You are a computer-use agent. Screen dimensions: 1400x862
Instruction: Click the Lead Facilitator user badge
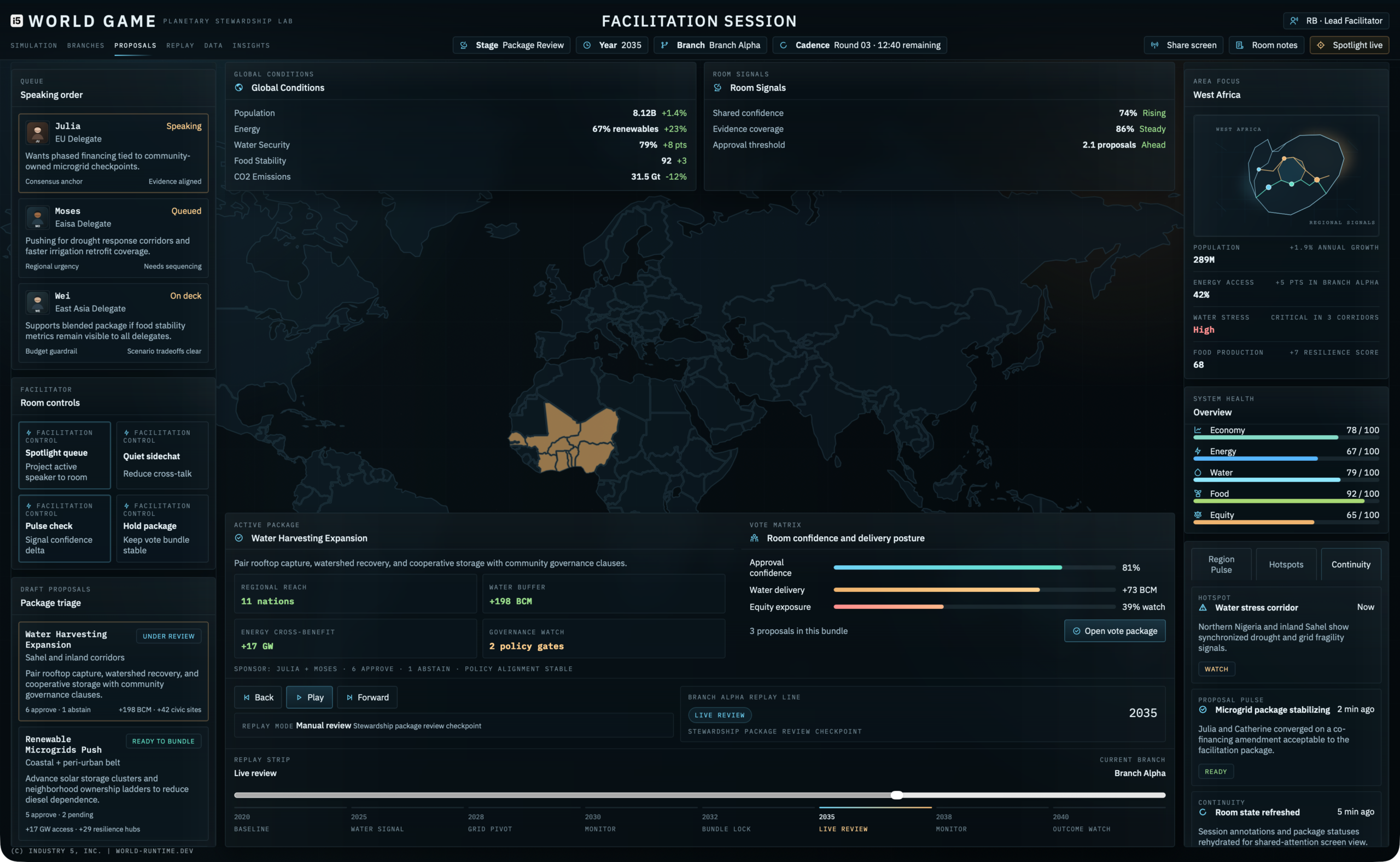tap(1335, 21)
